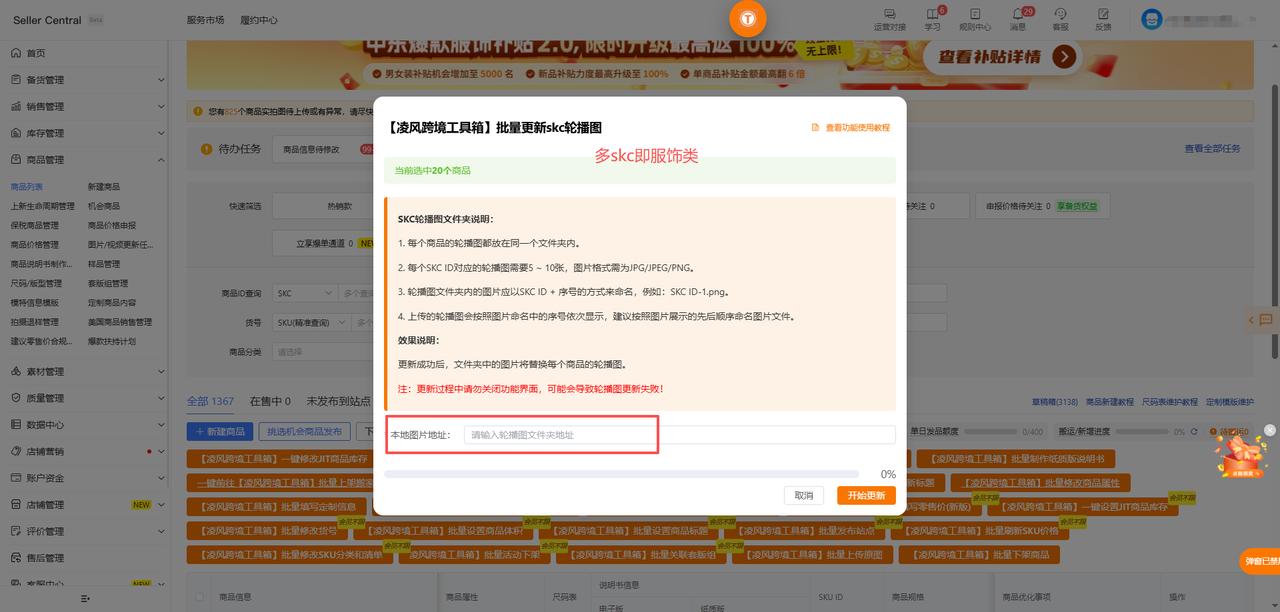Open 运营对接 chat icon in header

pos(889,14)
